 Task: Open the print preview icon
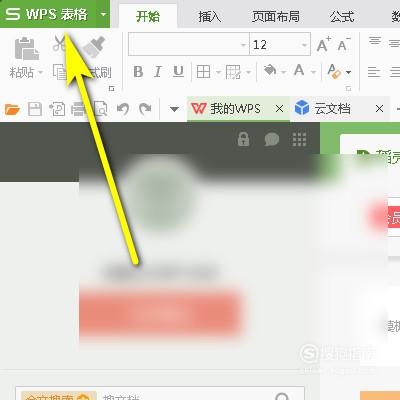100,109
